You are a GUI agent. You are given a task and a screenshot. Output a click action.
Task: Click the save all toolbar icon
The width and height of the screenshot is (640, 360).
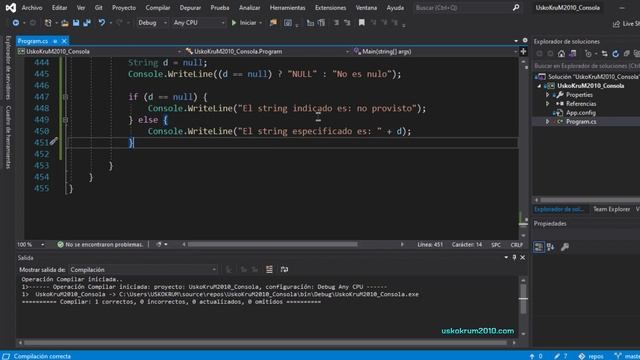pos(87,23)
